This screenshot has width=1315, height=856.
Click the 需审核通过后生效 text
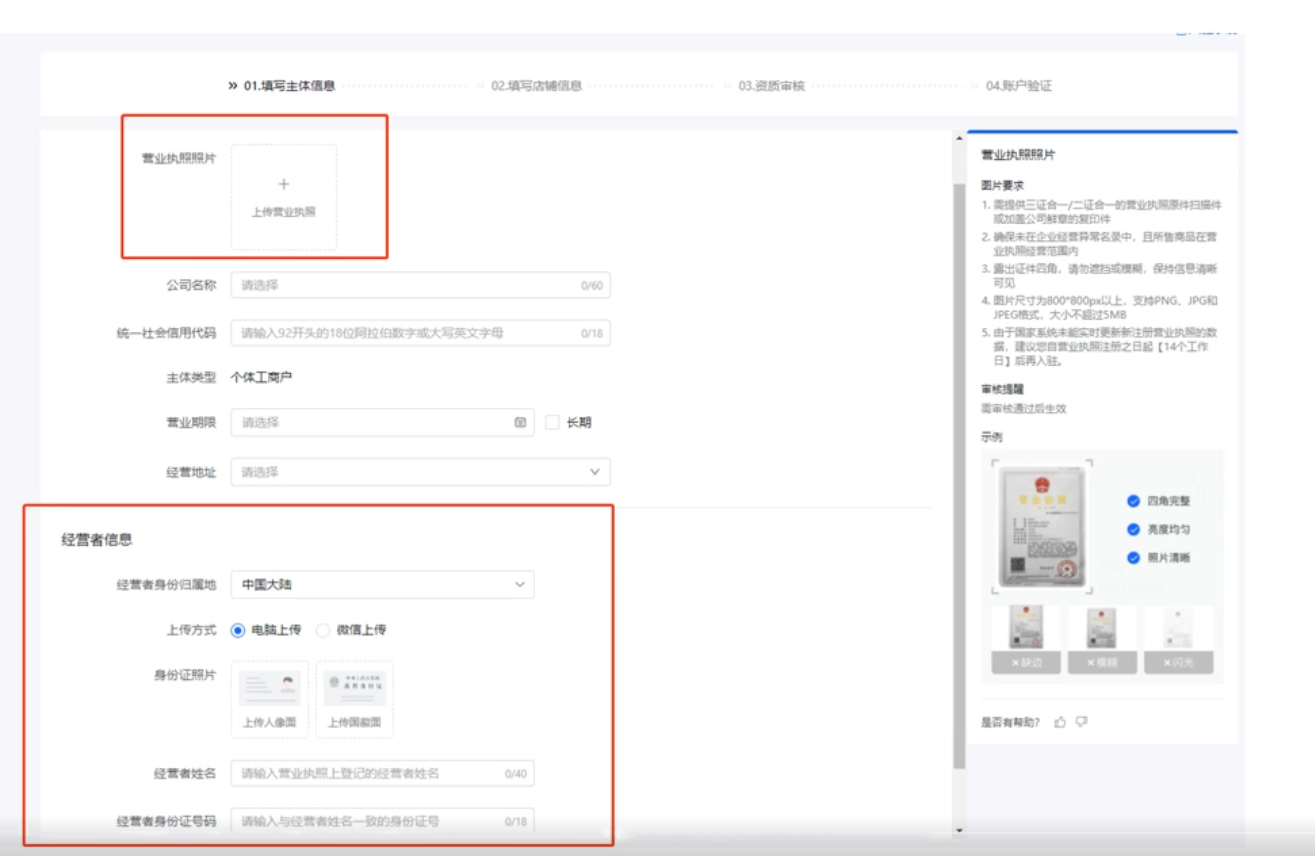[1023, 408]
